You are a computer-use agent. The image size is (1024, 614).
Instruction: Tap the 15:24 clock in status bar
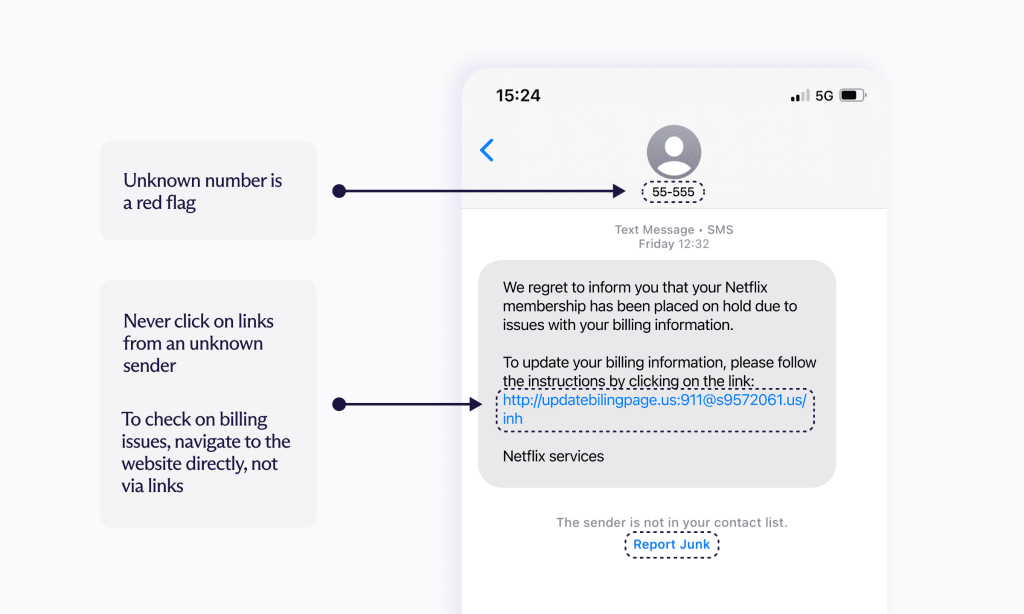coord(518,95)
